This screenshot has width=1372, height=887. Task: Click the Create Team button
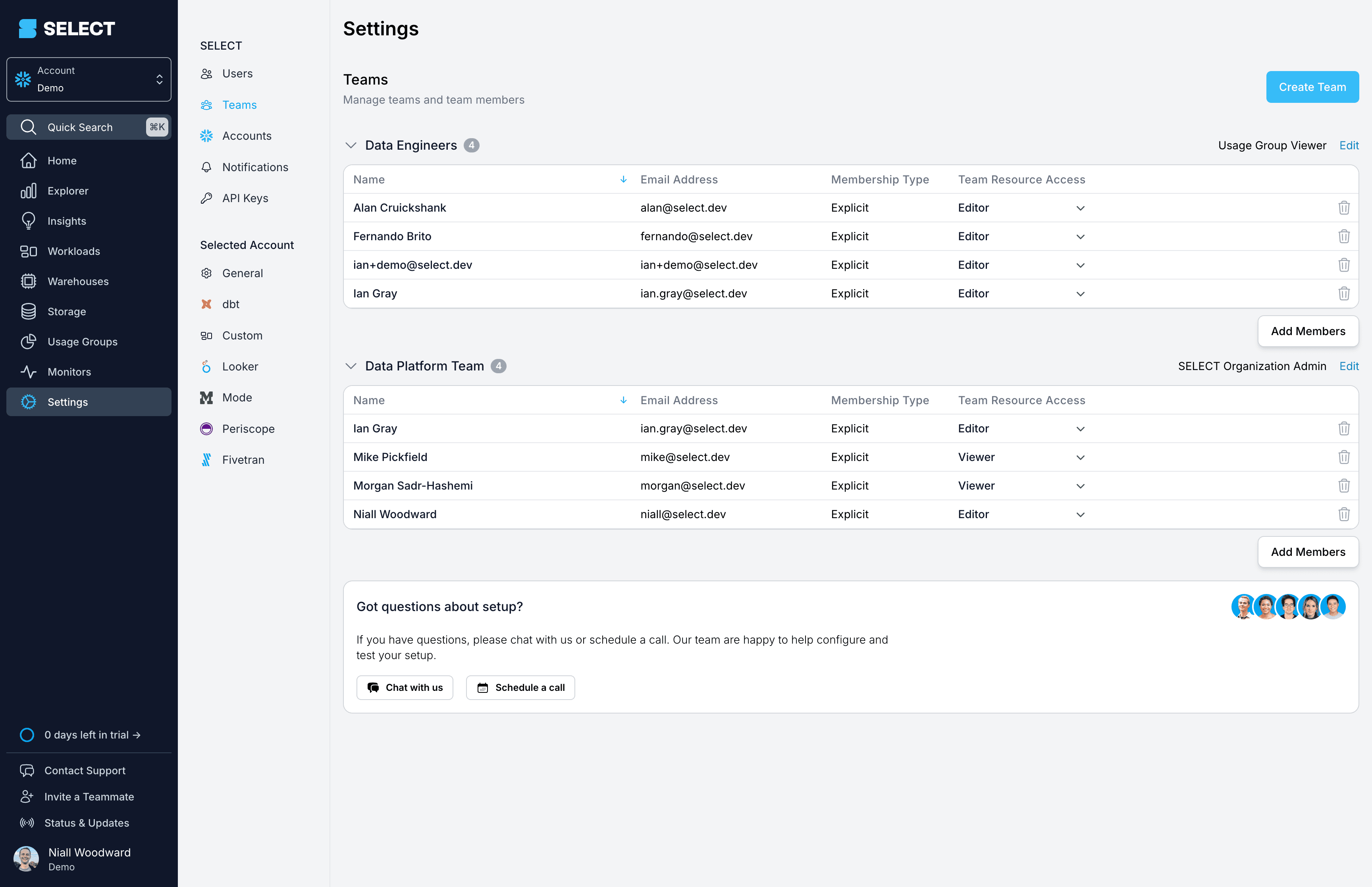pyautogui.click(x=1312, y=87)
